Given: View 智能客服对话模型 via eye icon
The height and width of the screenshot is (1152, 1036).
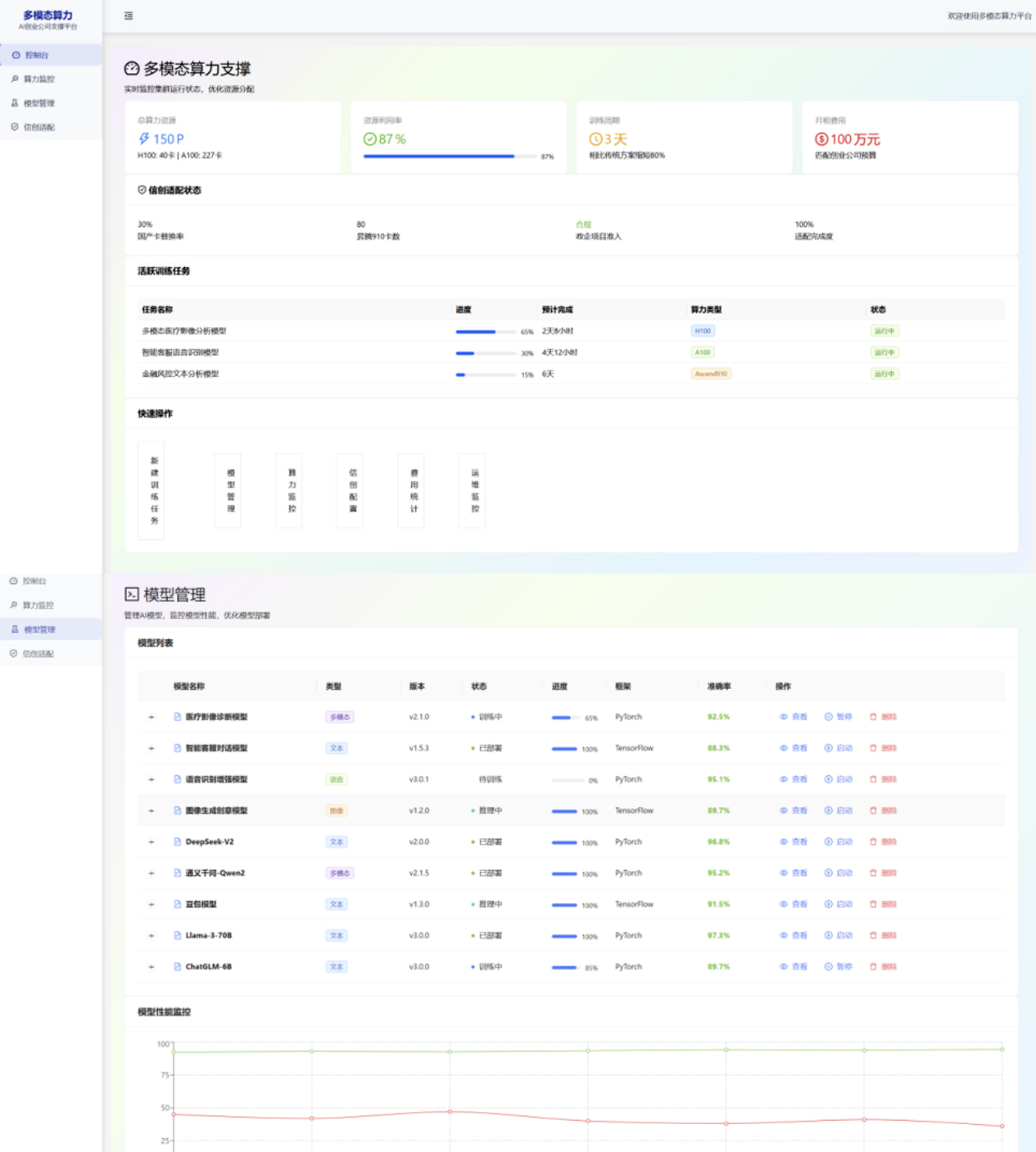Looking at the screenshot, I should (x=793, y=748).
